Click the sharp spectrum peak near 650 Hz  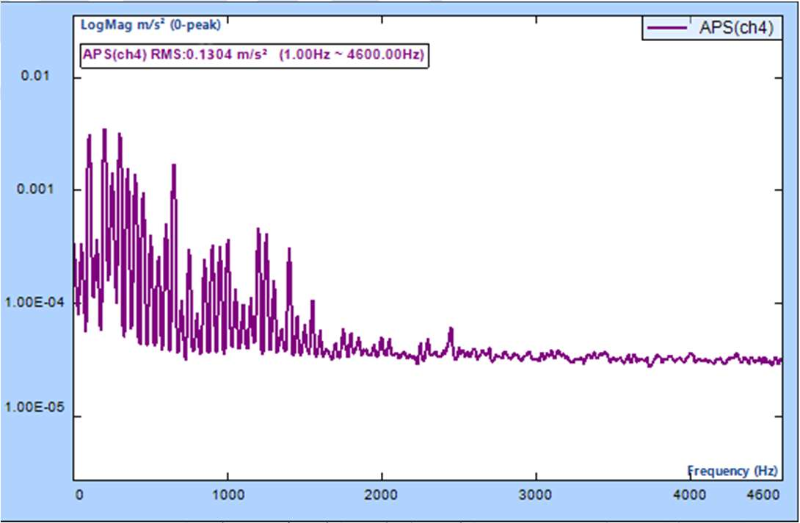174,166
